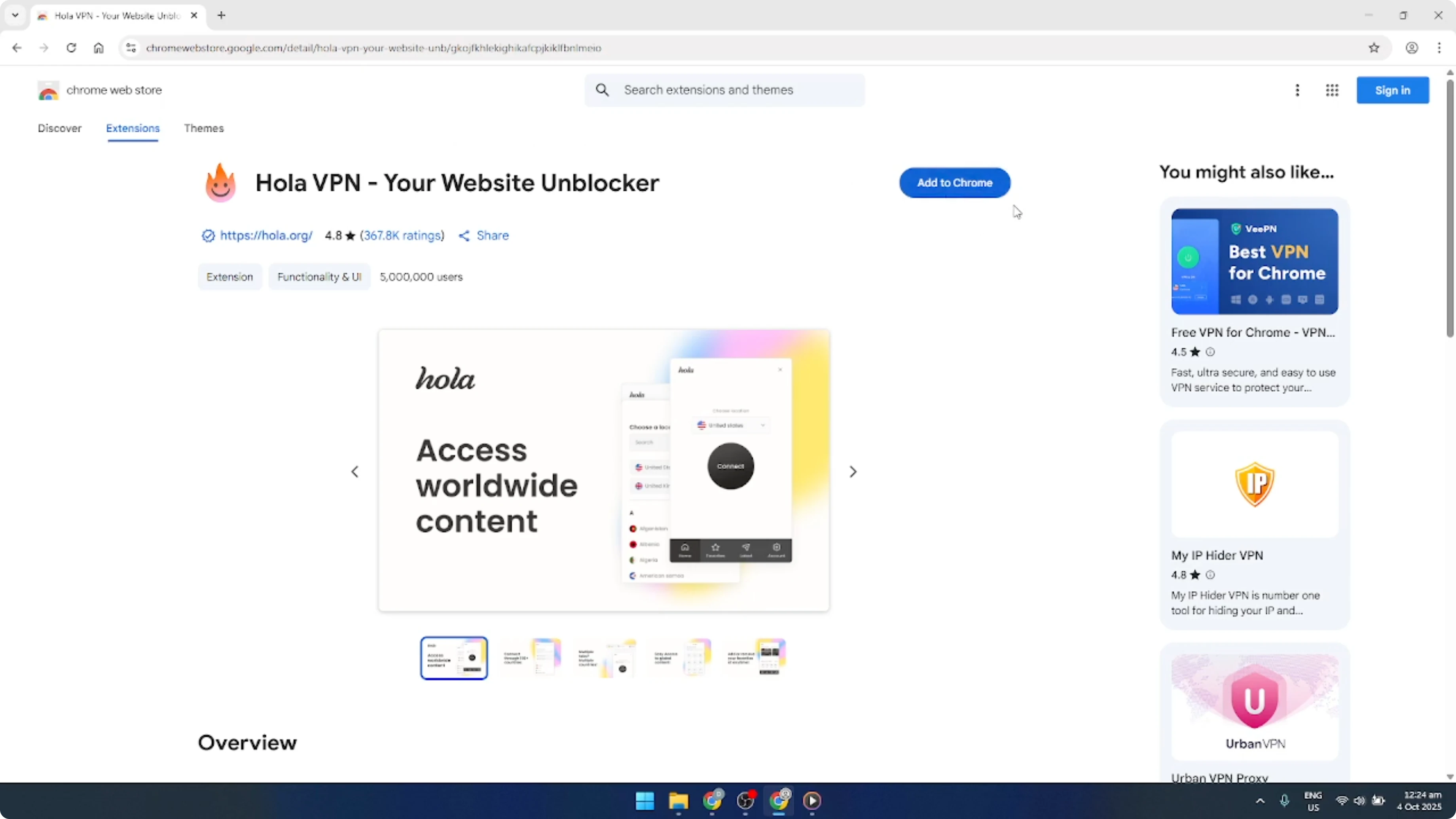
Task: Open the Chrome three-dot browser menu
Action: point(1439,48)
